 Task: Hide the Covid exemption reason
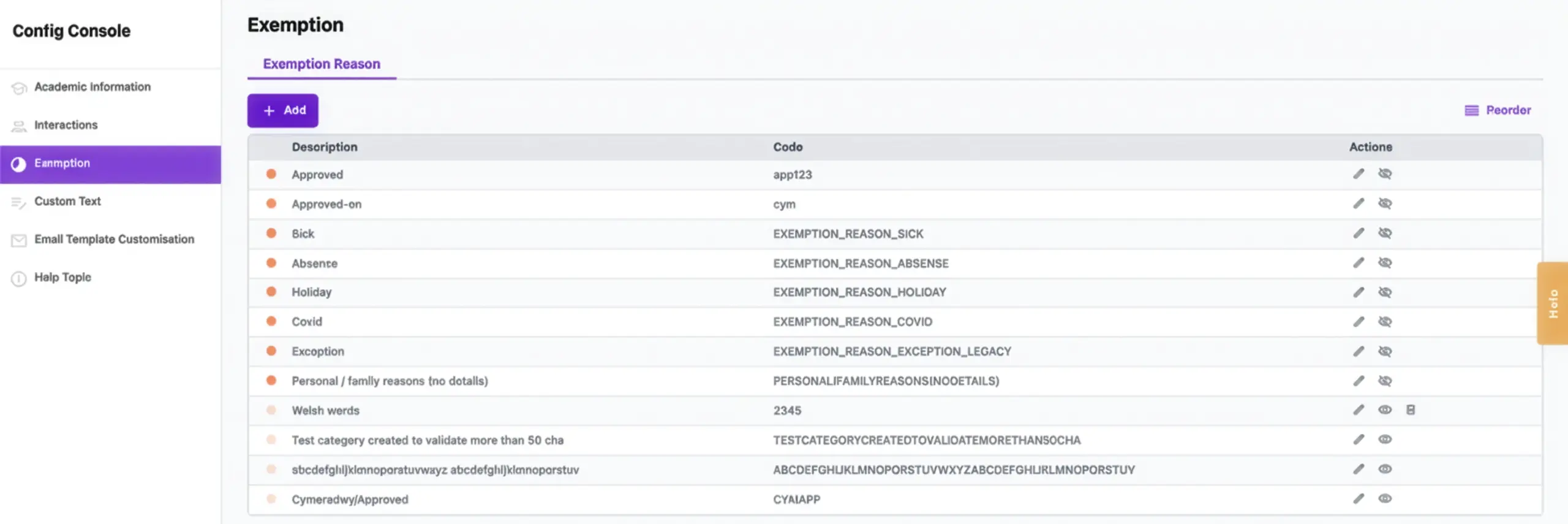(1385, 322)
